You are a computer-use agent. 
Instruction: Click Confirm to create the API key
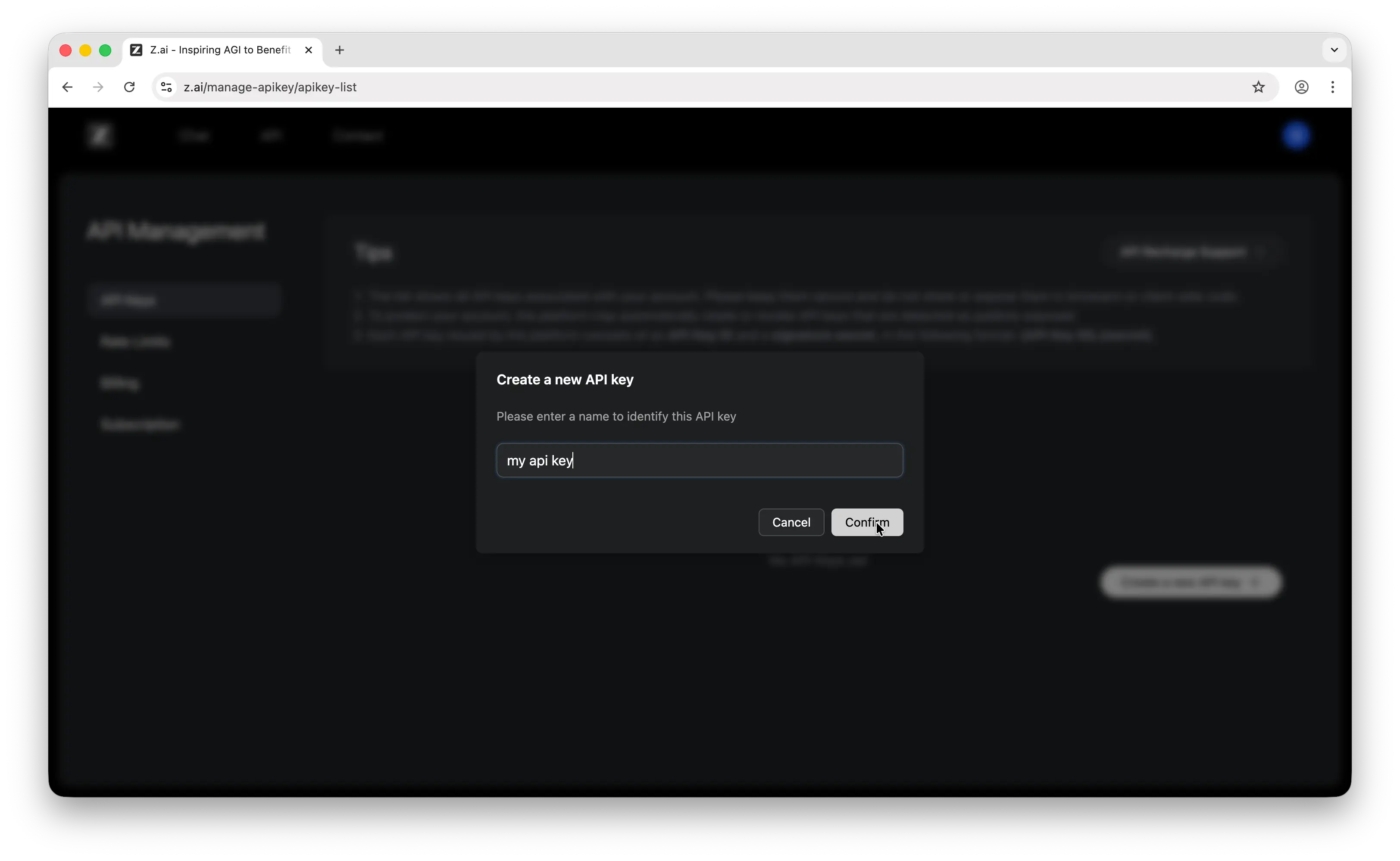866,522
